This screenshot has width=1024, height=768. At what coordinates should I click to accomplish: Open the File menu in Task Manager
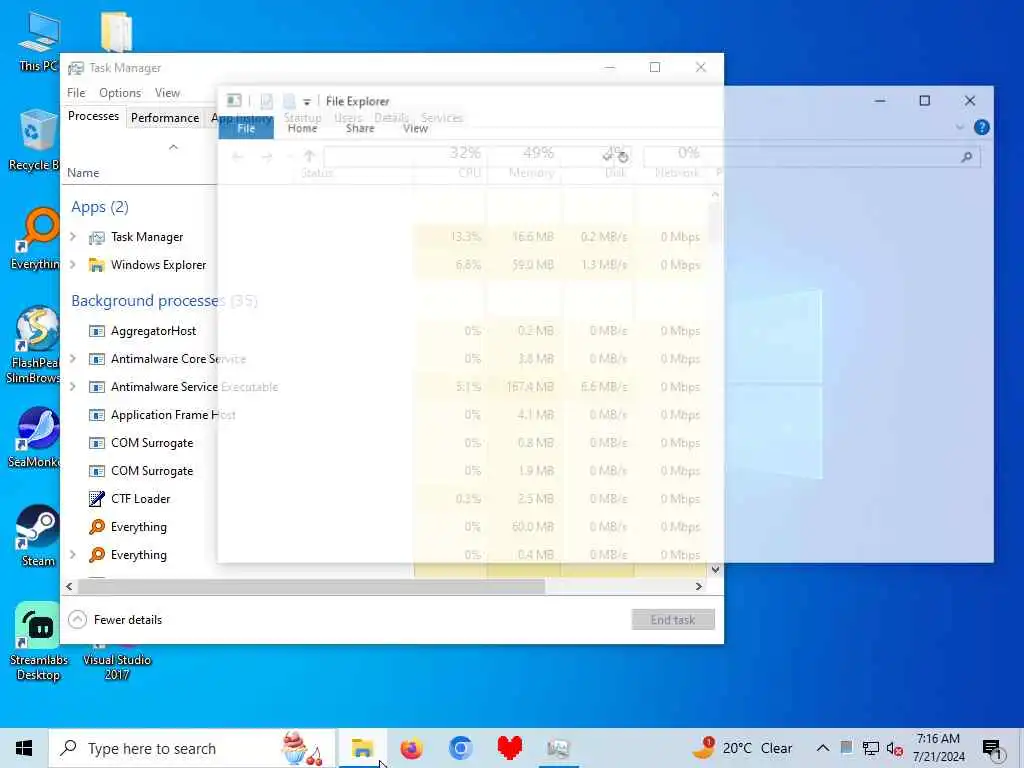[x=76, y=93]
